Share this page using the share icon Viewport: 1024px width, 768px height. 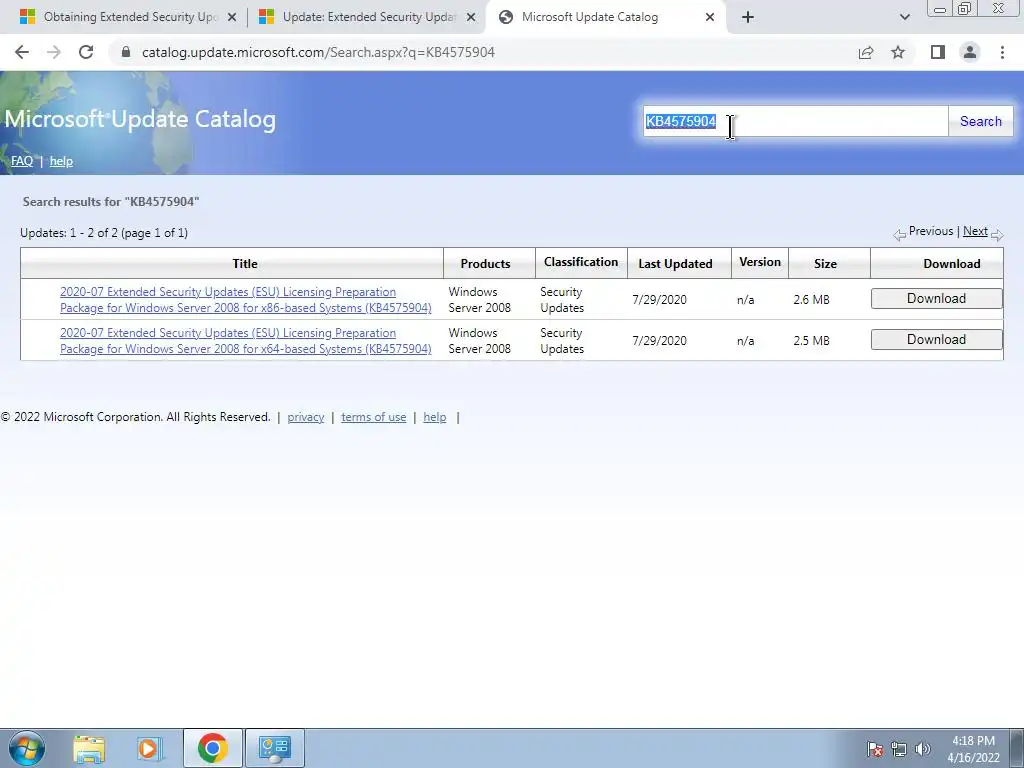click(866, 52)
